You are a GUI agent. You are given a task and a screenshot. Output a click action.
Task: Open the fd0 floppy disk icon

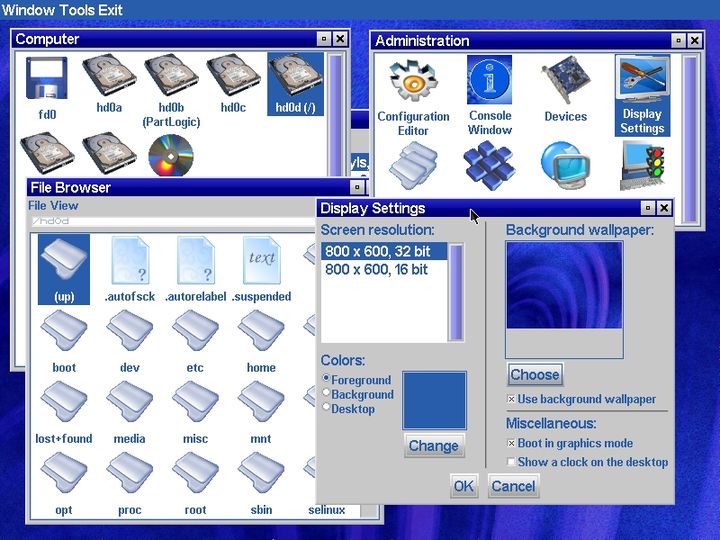point(46,88)
